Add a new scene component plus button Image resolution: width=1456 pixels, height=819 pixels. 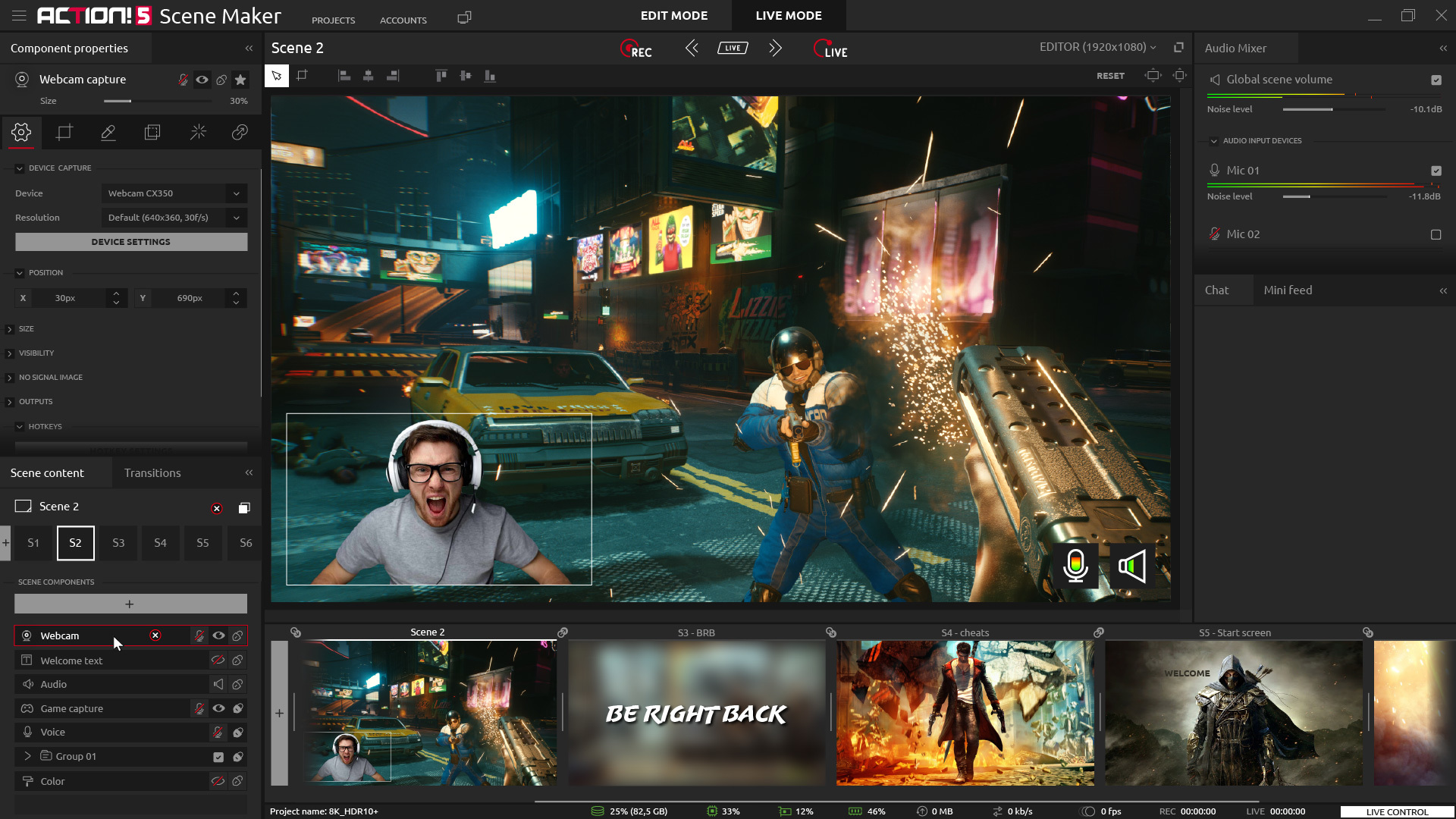130,604
